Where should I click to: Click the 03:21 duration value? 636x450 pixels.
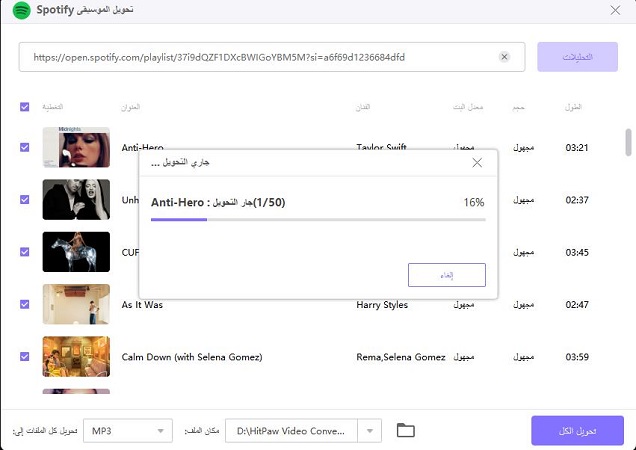click(x=577, y=148)
